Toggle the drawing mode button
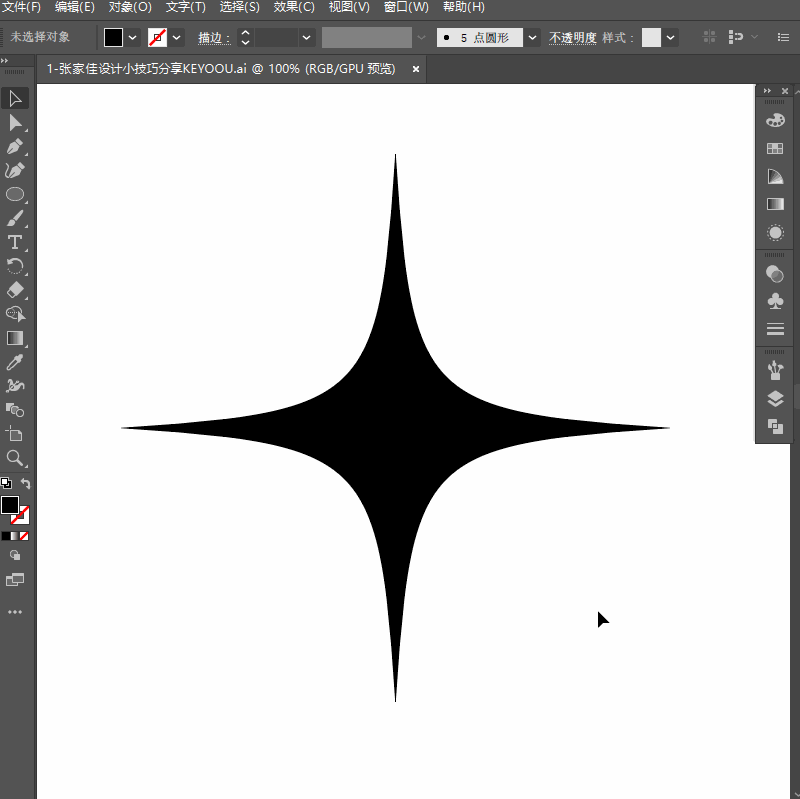800x799 pixels. click(15, 555)
